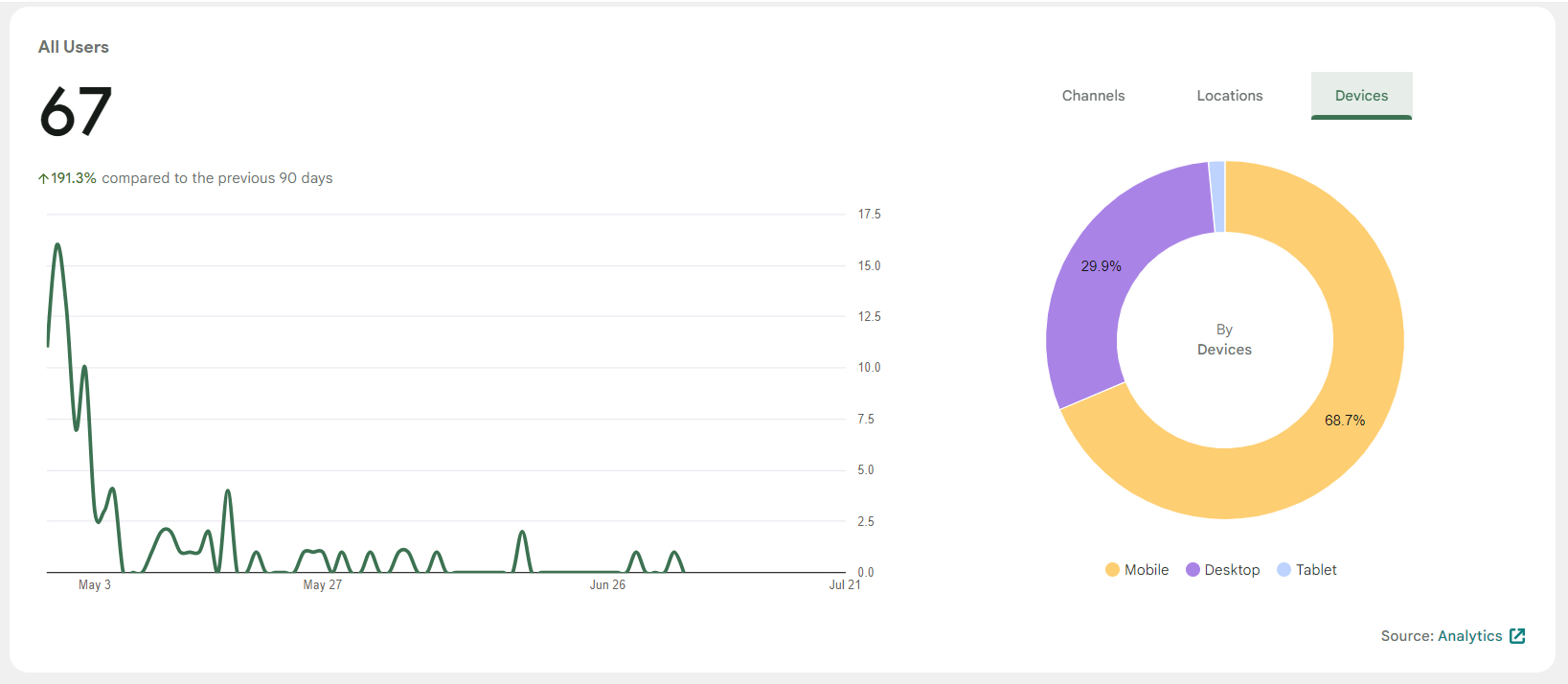Viewport: 1568px width, 684px height.
Task: Click the 68.7% label on the donut
Action: click(x=1345, y=421)
